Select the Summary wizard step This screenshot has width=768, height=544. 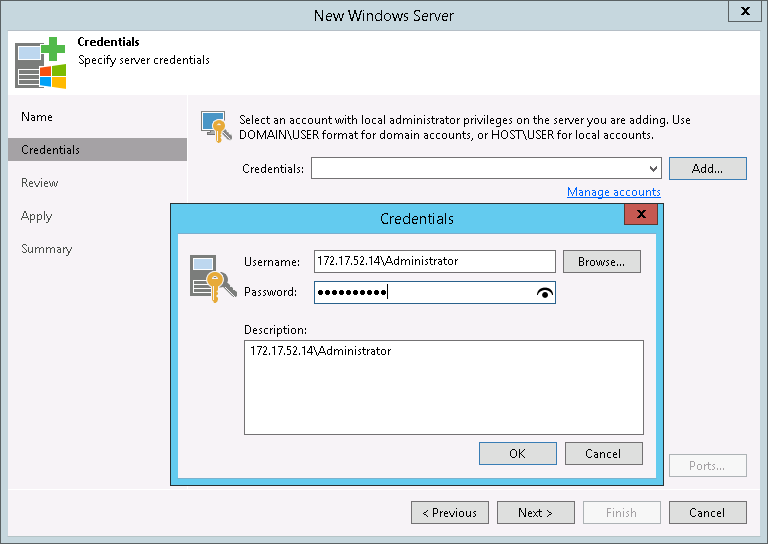pos(47,249)
